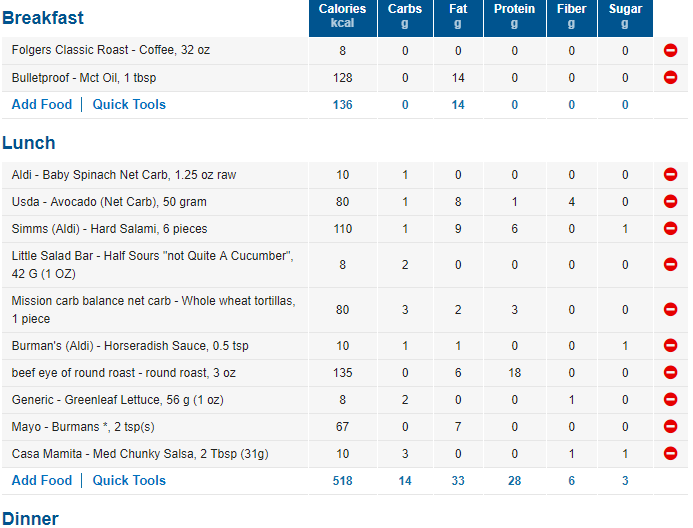
Task: Delete Bulletproof Mct Oil entry
Action: (x=670, y=77)
